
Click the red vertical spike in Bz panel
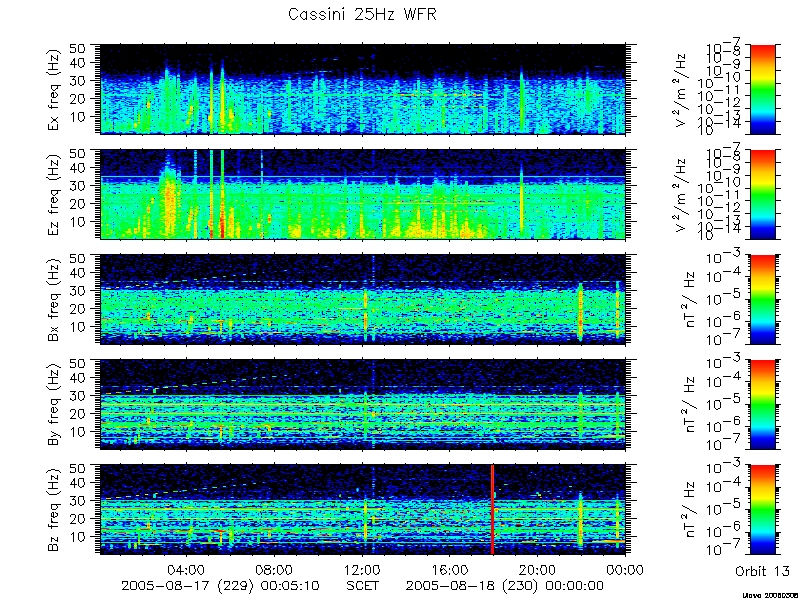coord(492,510)
